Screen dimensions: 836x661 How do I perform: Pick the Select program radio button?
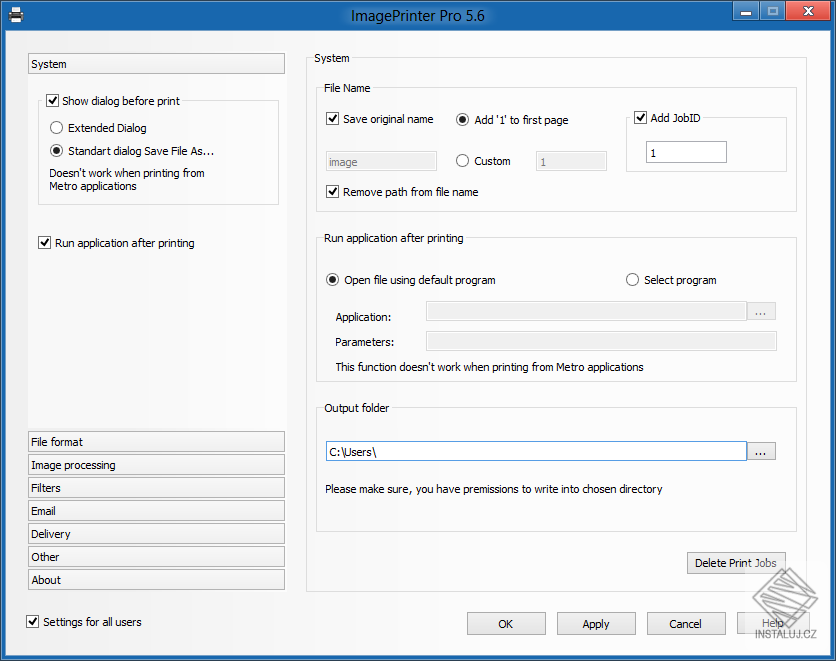632,280
